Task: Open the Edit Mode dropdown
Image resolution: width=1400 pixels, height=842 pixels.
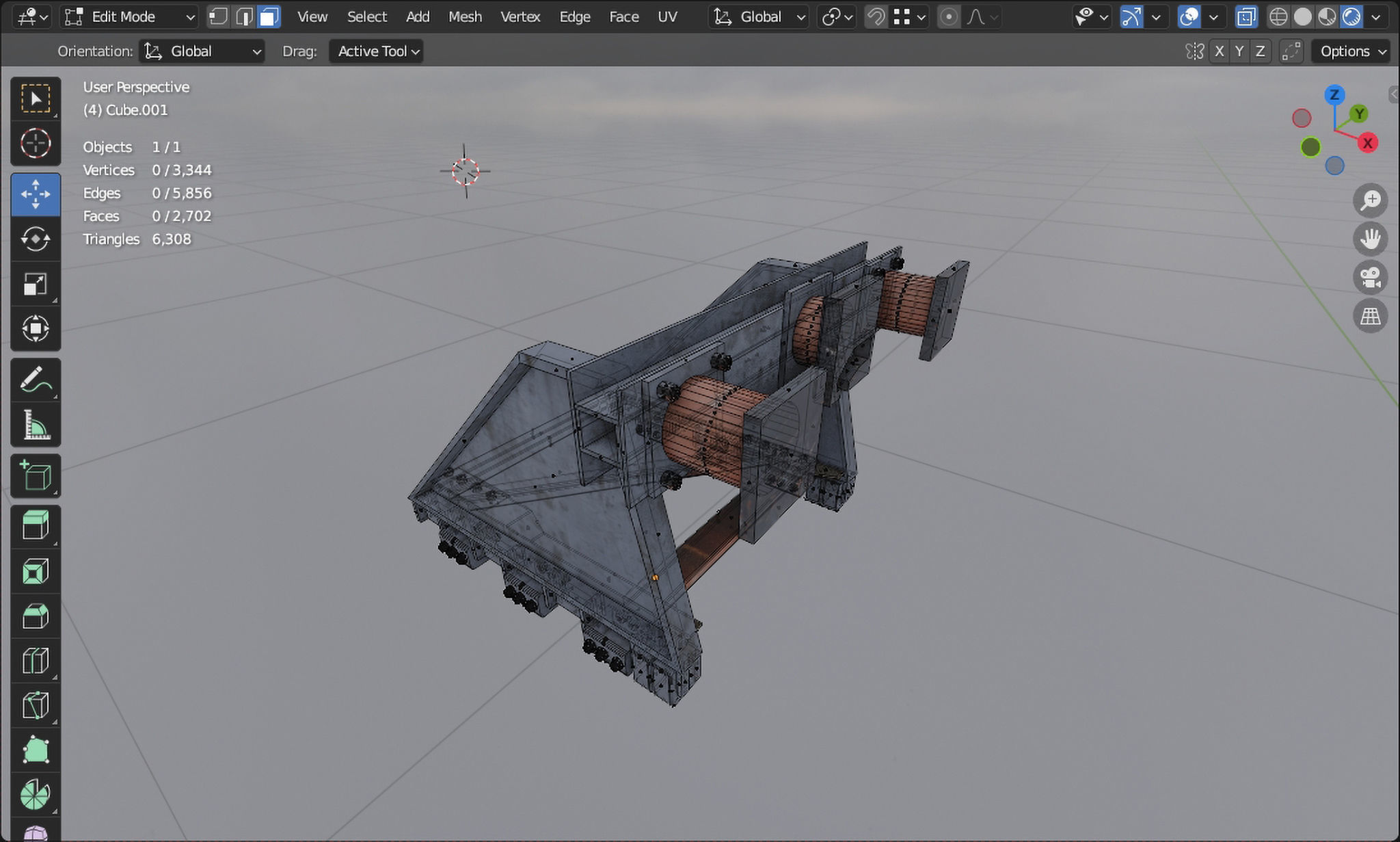Action: pyautogui.click(x=130, y=16)
